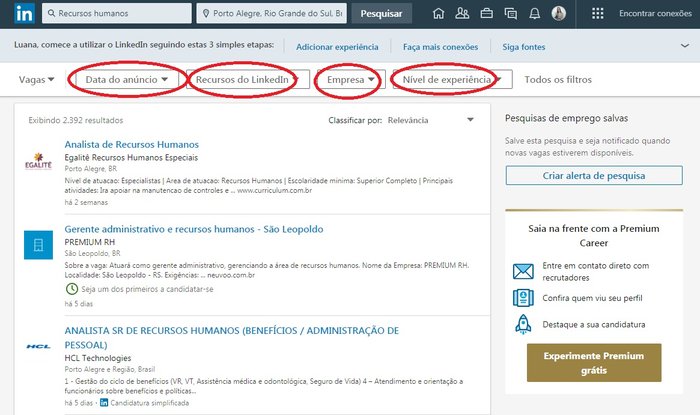
Task: Open the apps grid icon
Action: 597,13
